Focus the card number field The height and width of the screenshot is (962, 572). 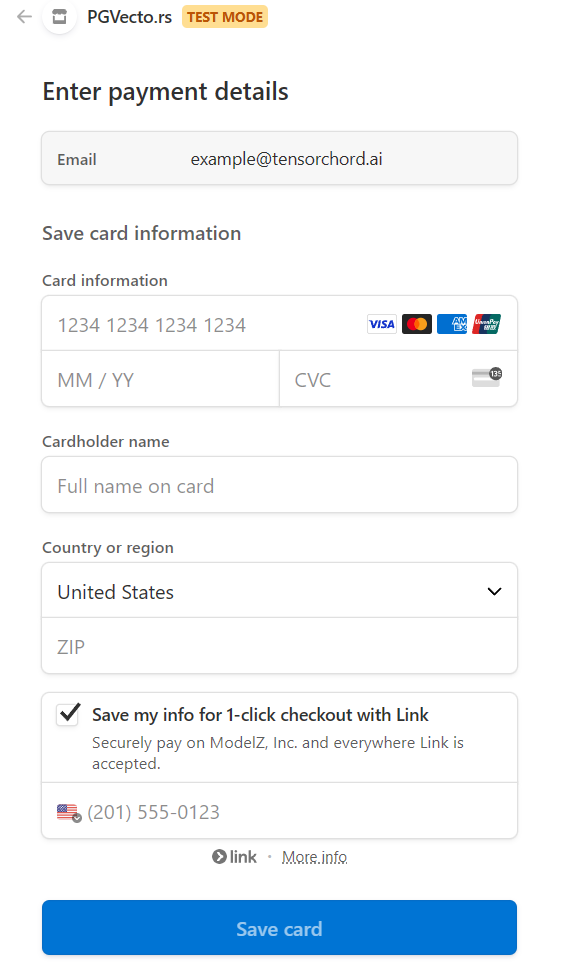click(x=279, y=324)
